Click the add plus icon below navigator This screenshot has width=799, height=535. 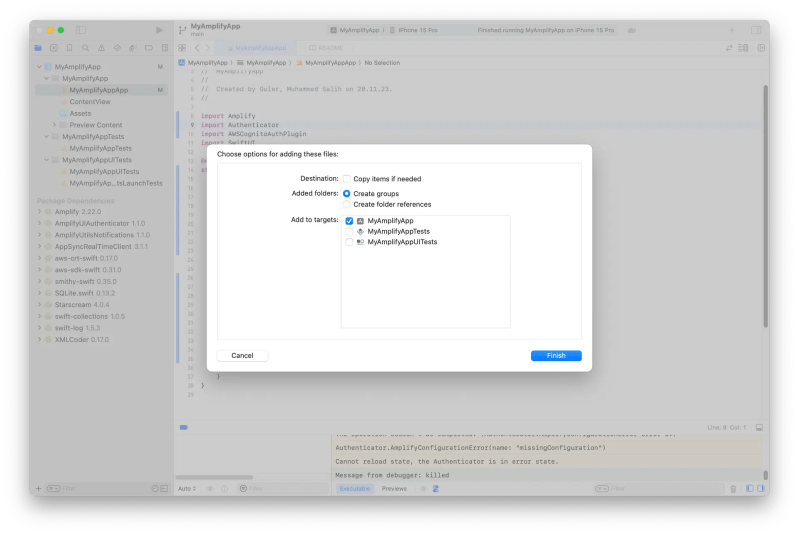pos(39,489)
